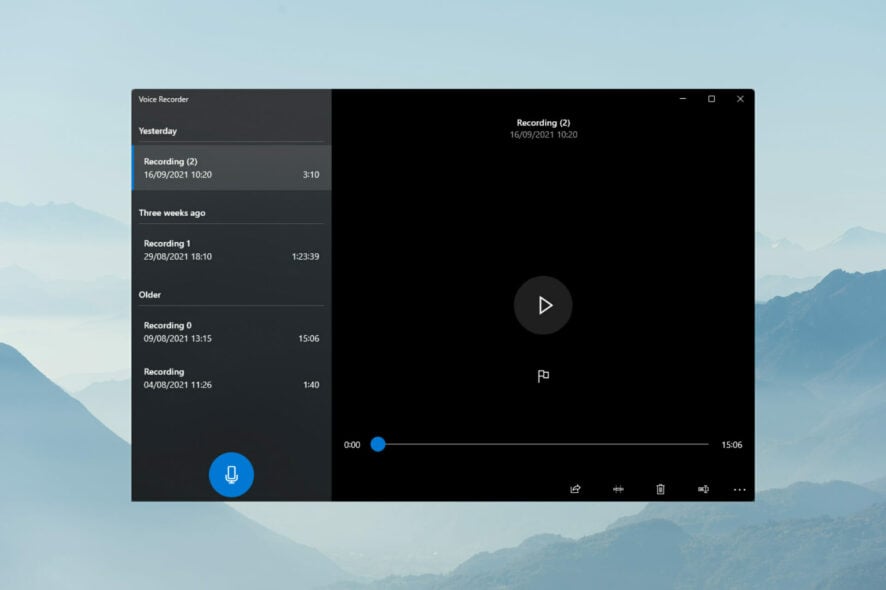886x590 pixels.
Task: Select the Recording 1 entry
Action: [x=231, y=250]
